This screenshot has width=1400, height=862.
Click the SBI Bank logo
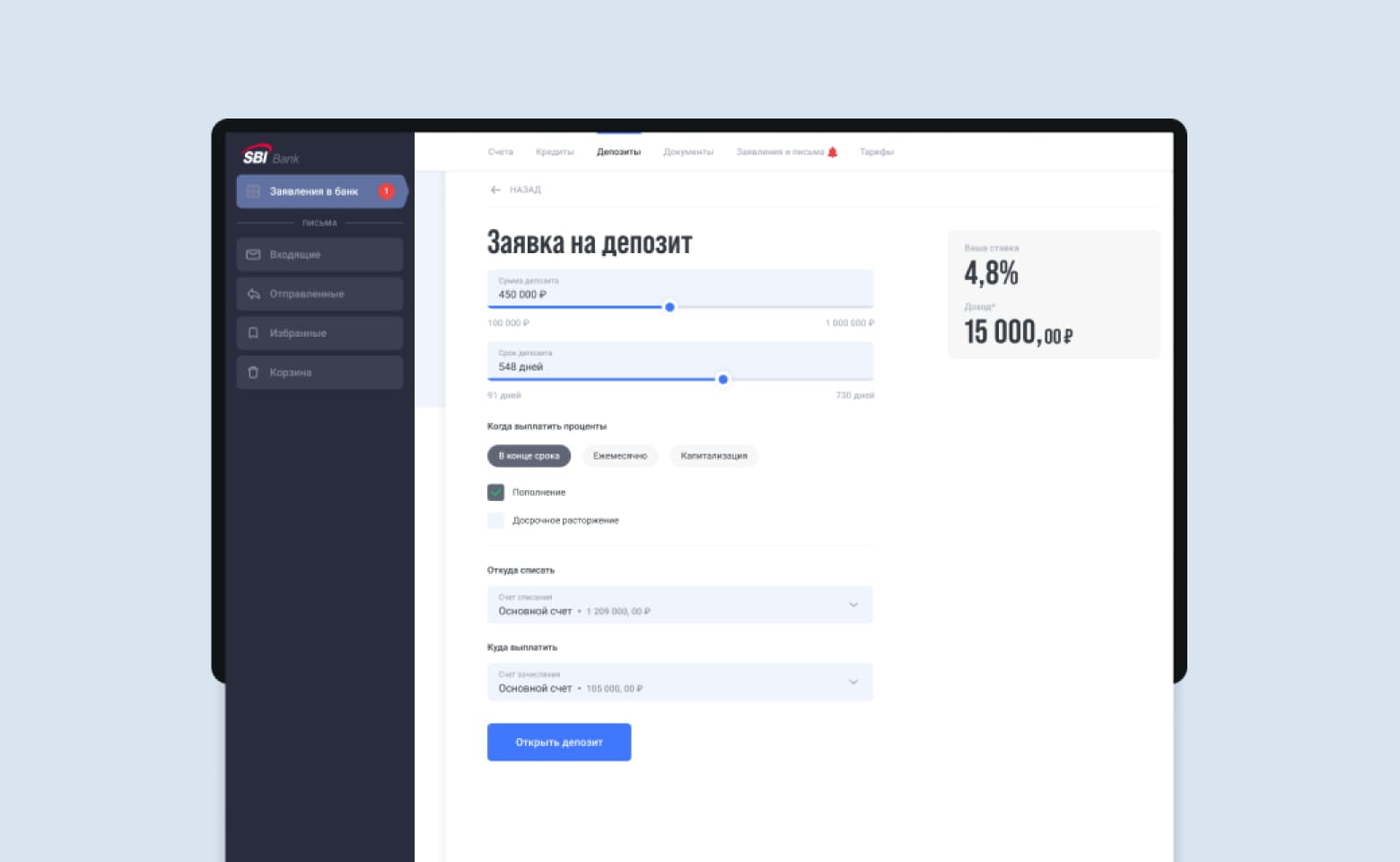270,155
